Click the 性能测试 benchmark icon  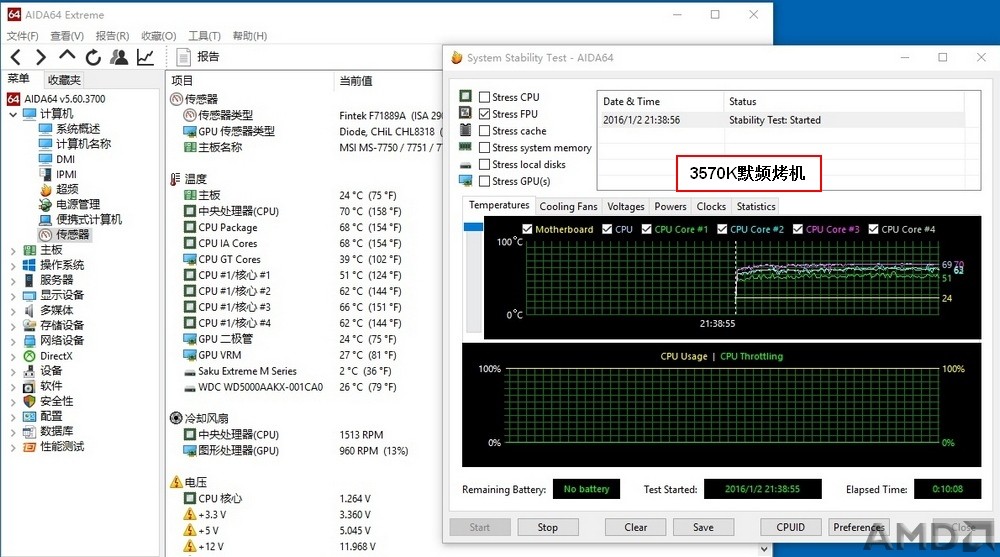pyautogui.click(x=29, y=447)
